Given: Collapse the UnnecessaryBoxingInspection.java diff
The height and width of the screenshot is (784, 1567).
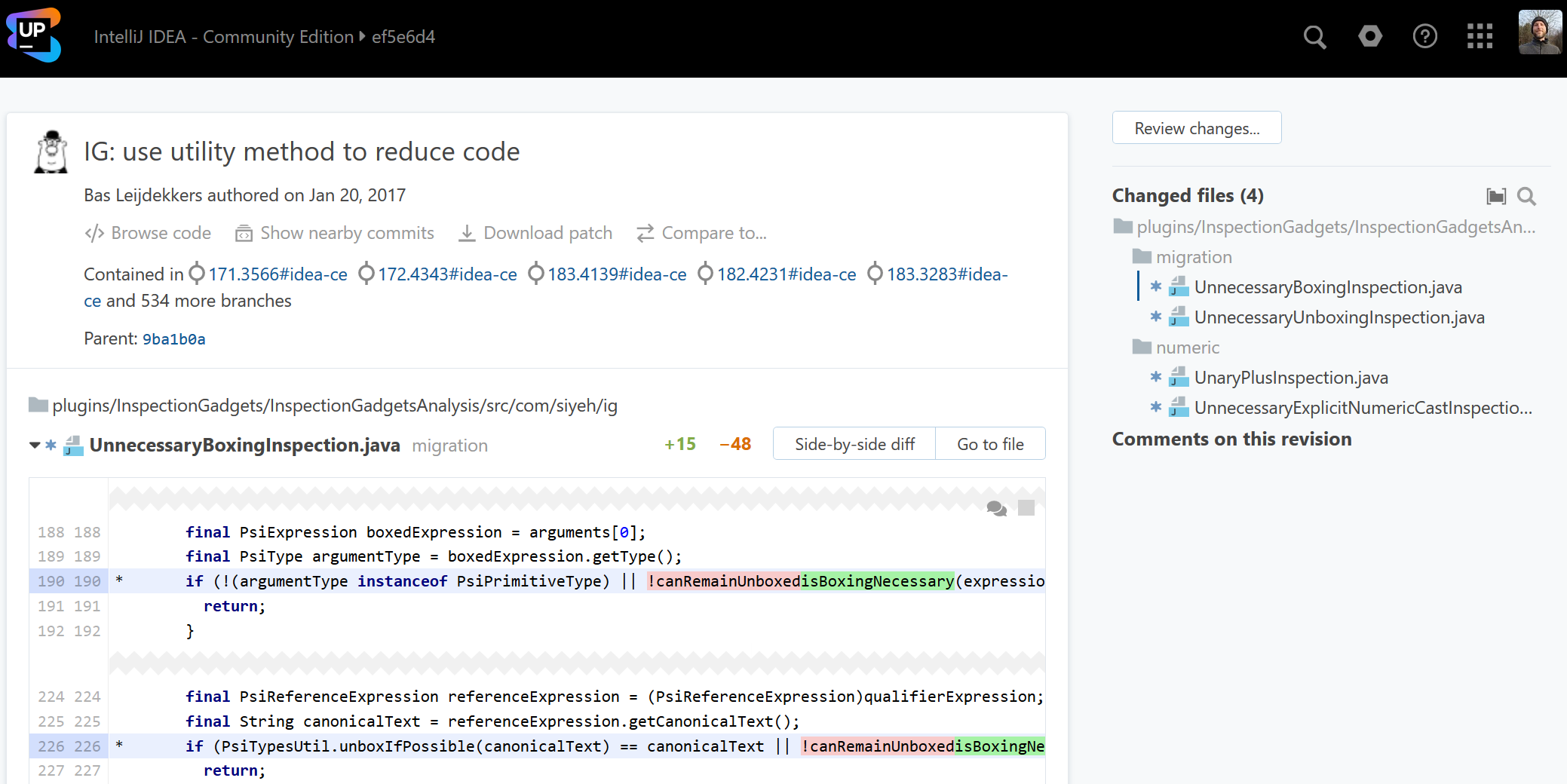Looking at the screenshot, I should pyautogui.click(x=35, y=446).
